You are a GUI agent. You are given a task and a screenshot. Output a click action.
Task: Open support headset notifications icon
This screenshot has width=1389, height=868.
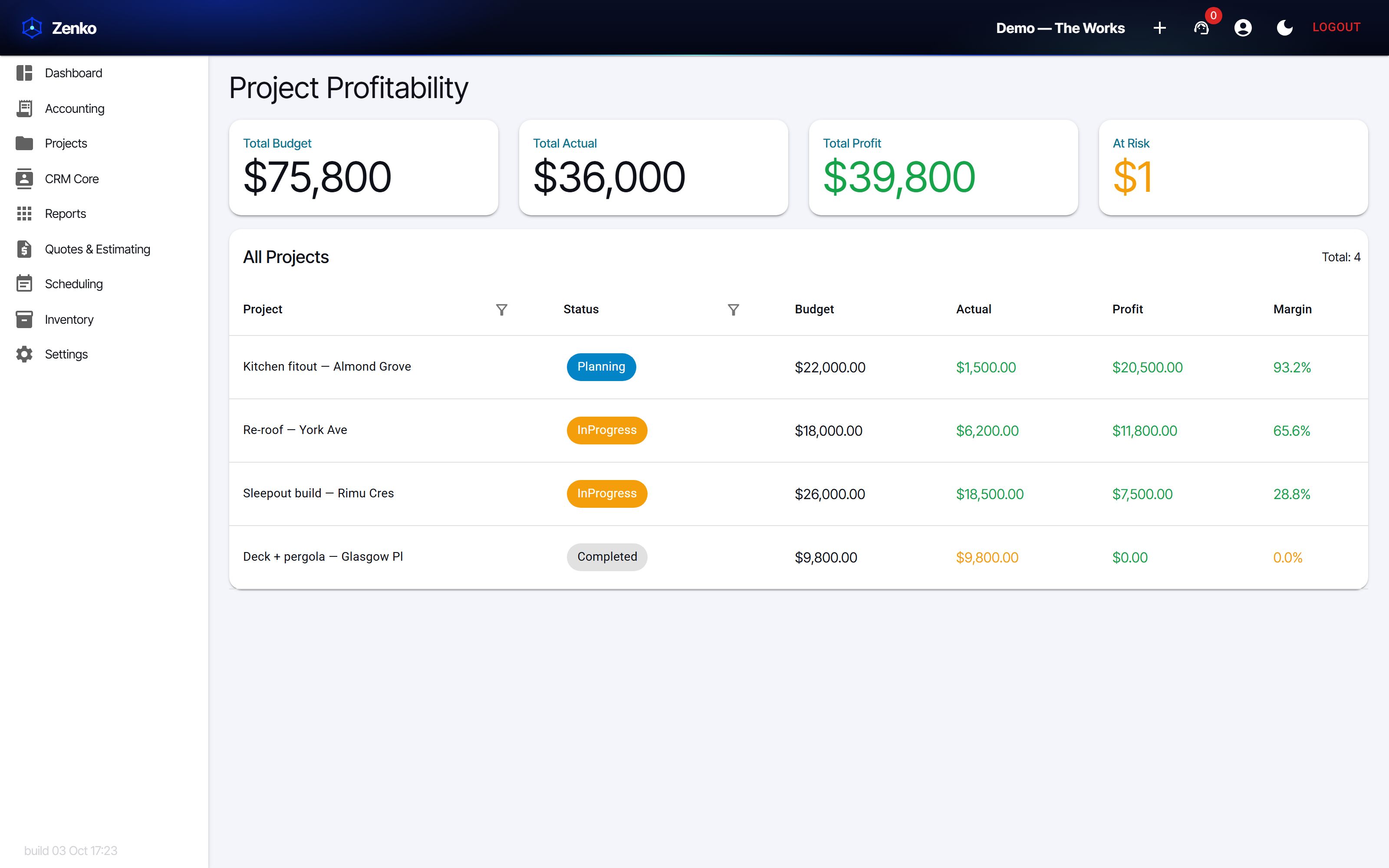1201,27
